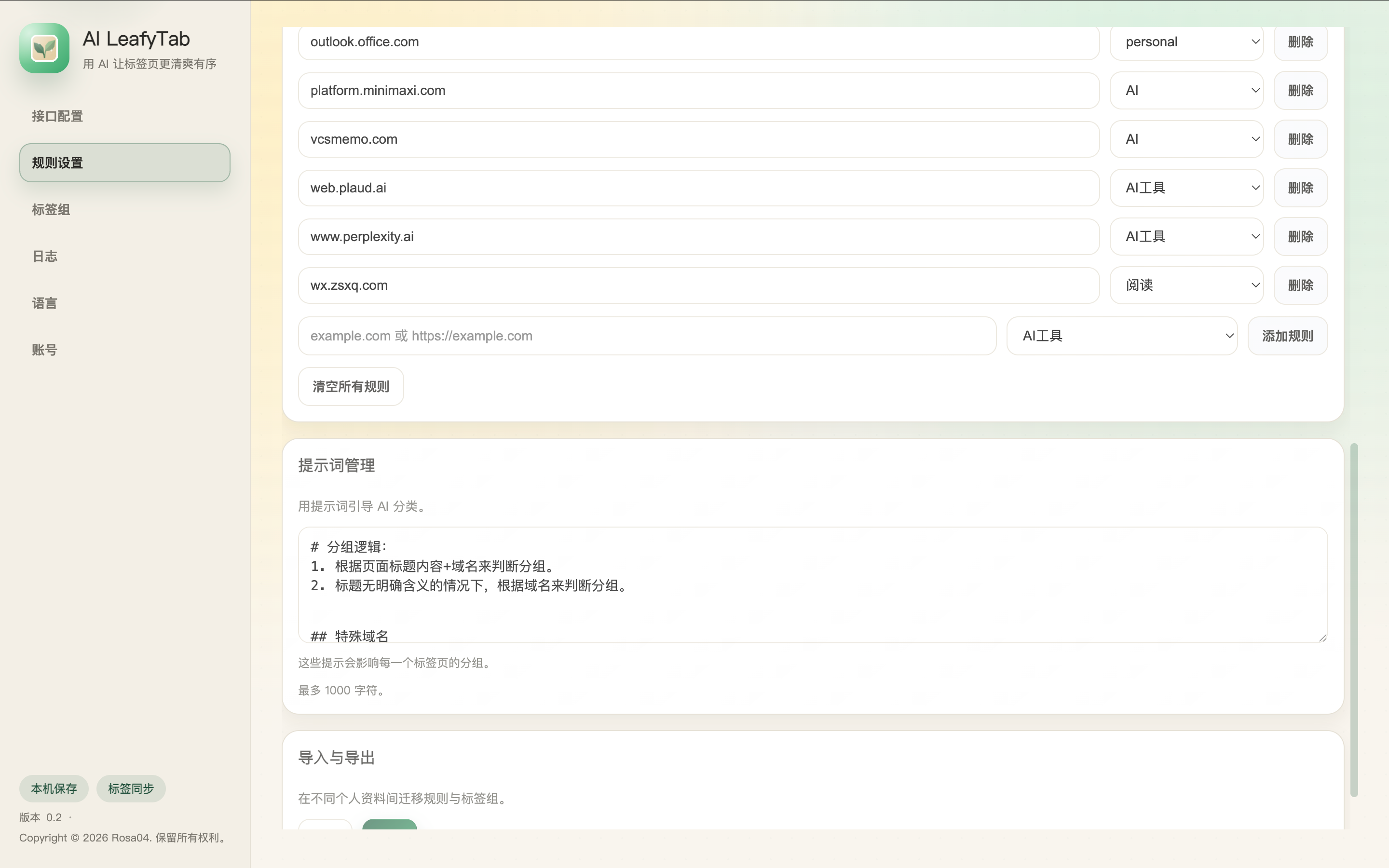Viewport: 1389px width, 868px height.
Task: Open the group dropdown for web.plaud.ai
Action: tap(1186, 188)
